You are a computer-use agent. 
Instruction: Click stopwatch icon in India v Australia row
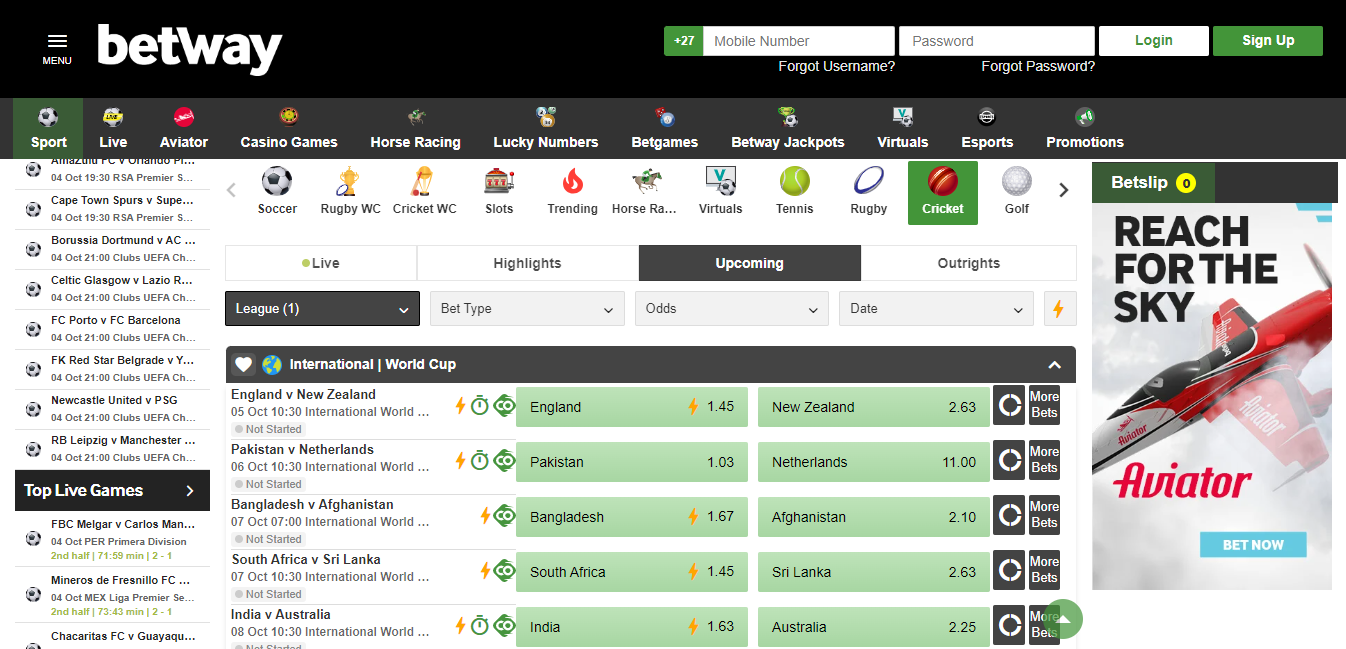pos(480,625)
